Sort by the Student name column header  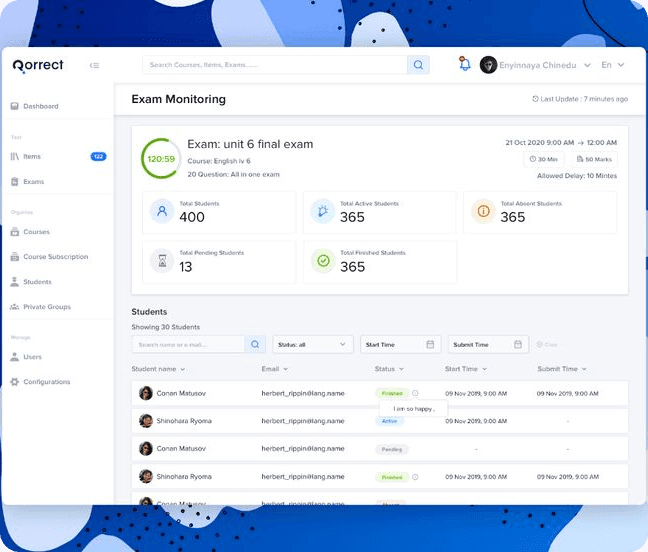point(160,369)
